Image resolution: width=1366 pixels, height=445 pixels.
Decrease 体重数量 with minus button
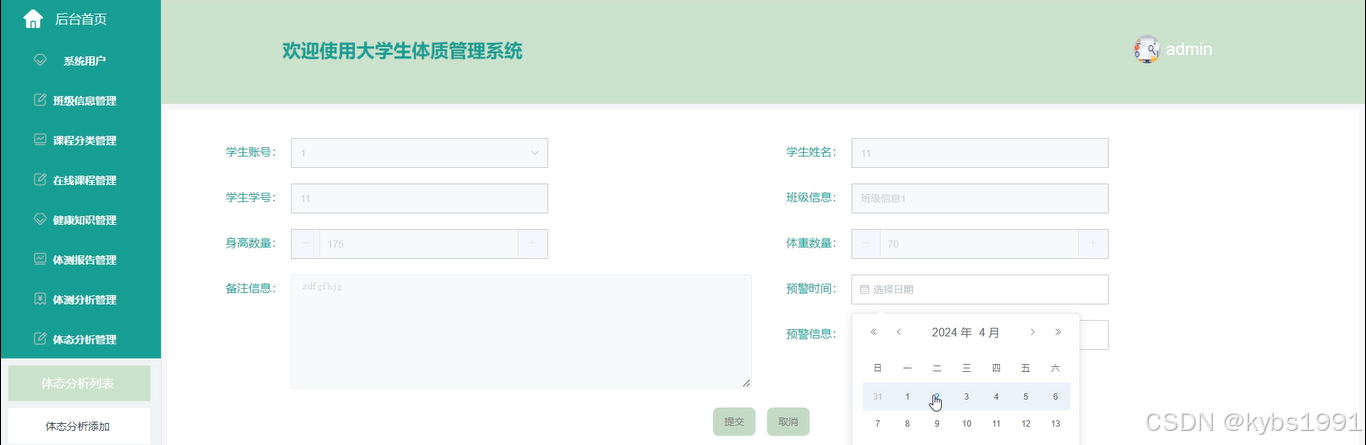coord(866,244)
